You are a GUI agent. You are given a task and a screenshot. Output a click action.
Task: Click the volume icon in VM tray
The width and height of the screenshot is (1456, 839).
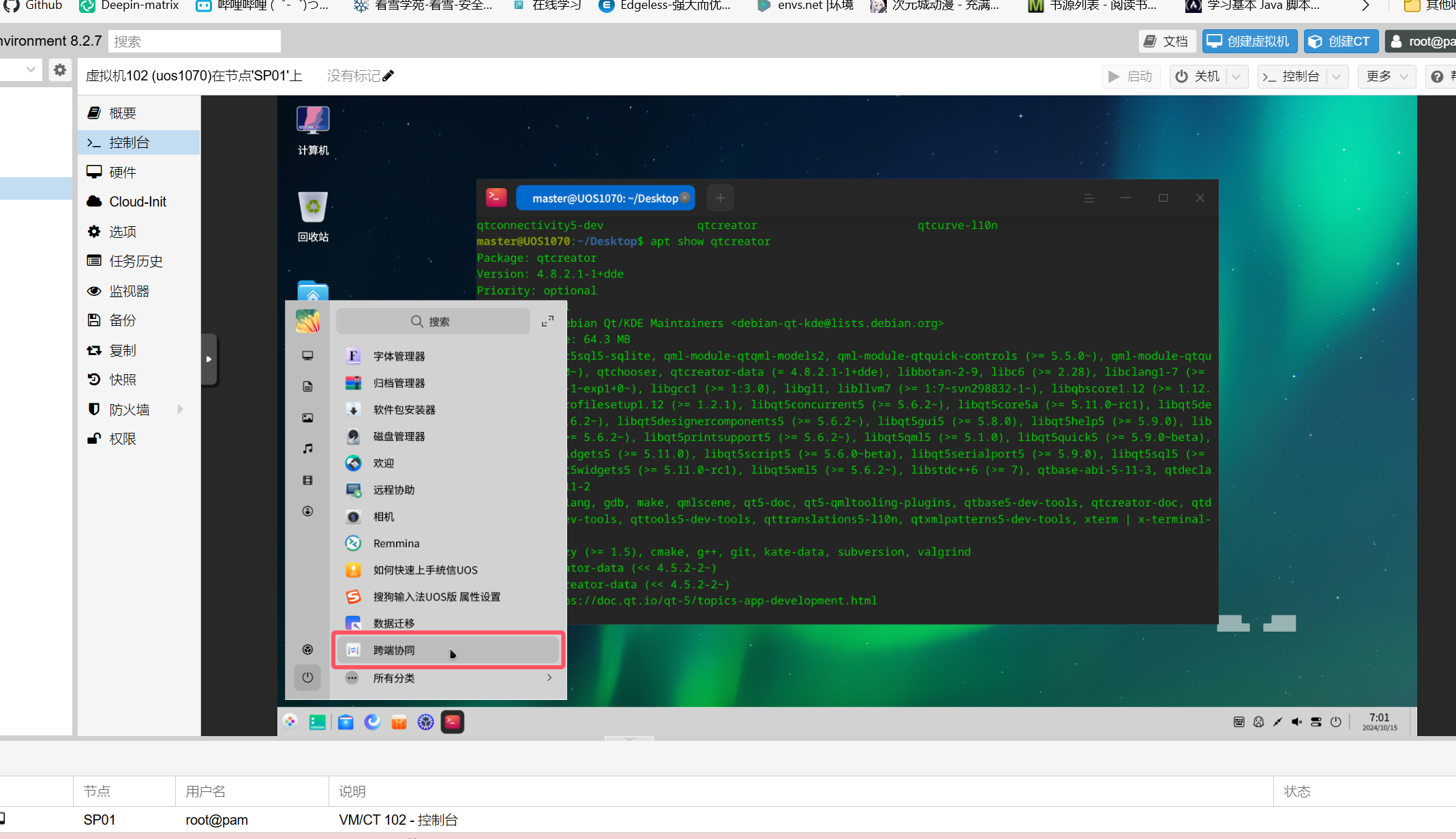click(x=1296, y=722)
